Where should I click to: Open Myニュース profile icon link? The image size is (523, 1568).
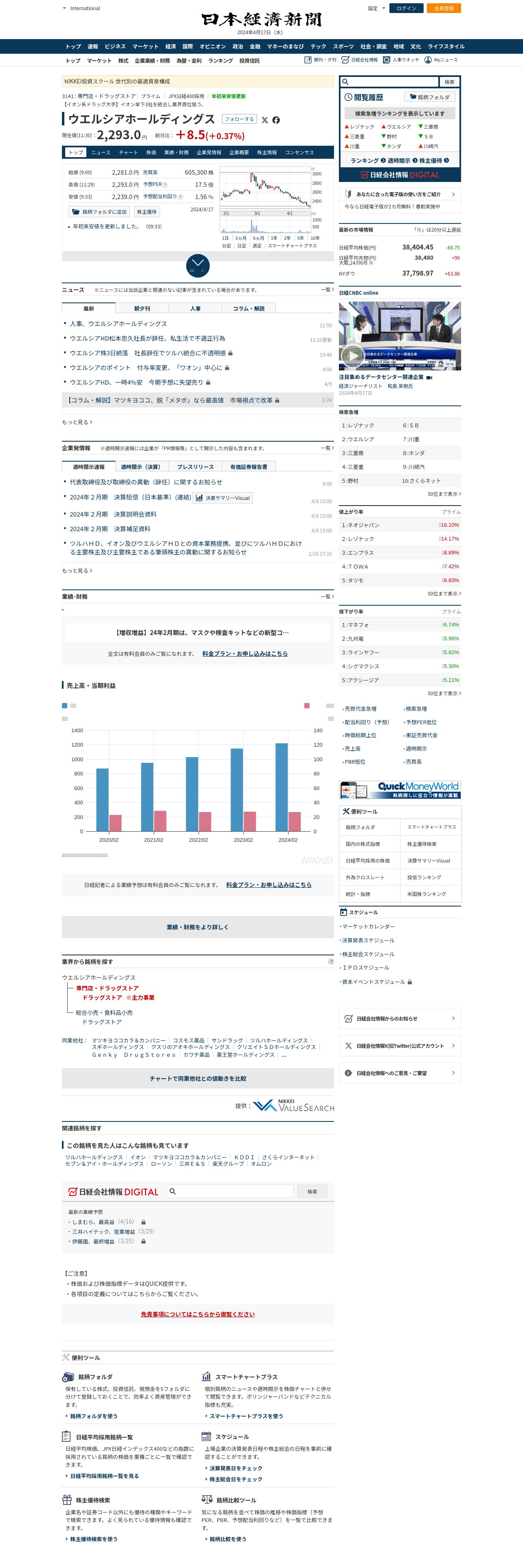coord(442,60)
